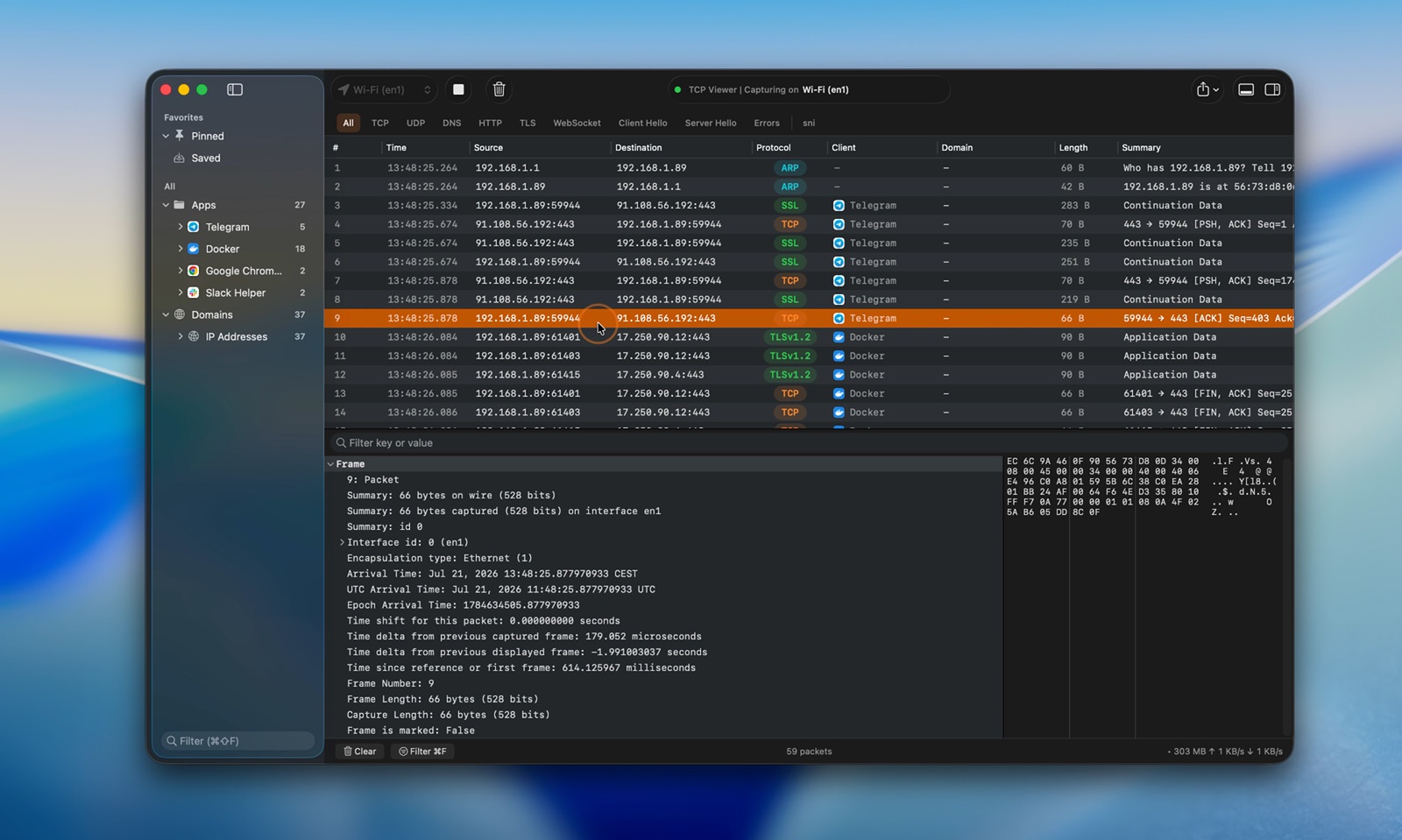1402x840 pixels.
Task: Switch to the TLS filter tab
Action: point(527,123)
